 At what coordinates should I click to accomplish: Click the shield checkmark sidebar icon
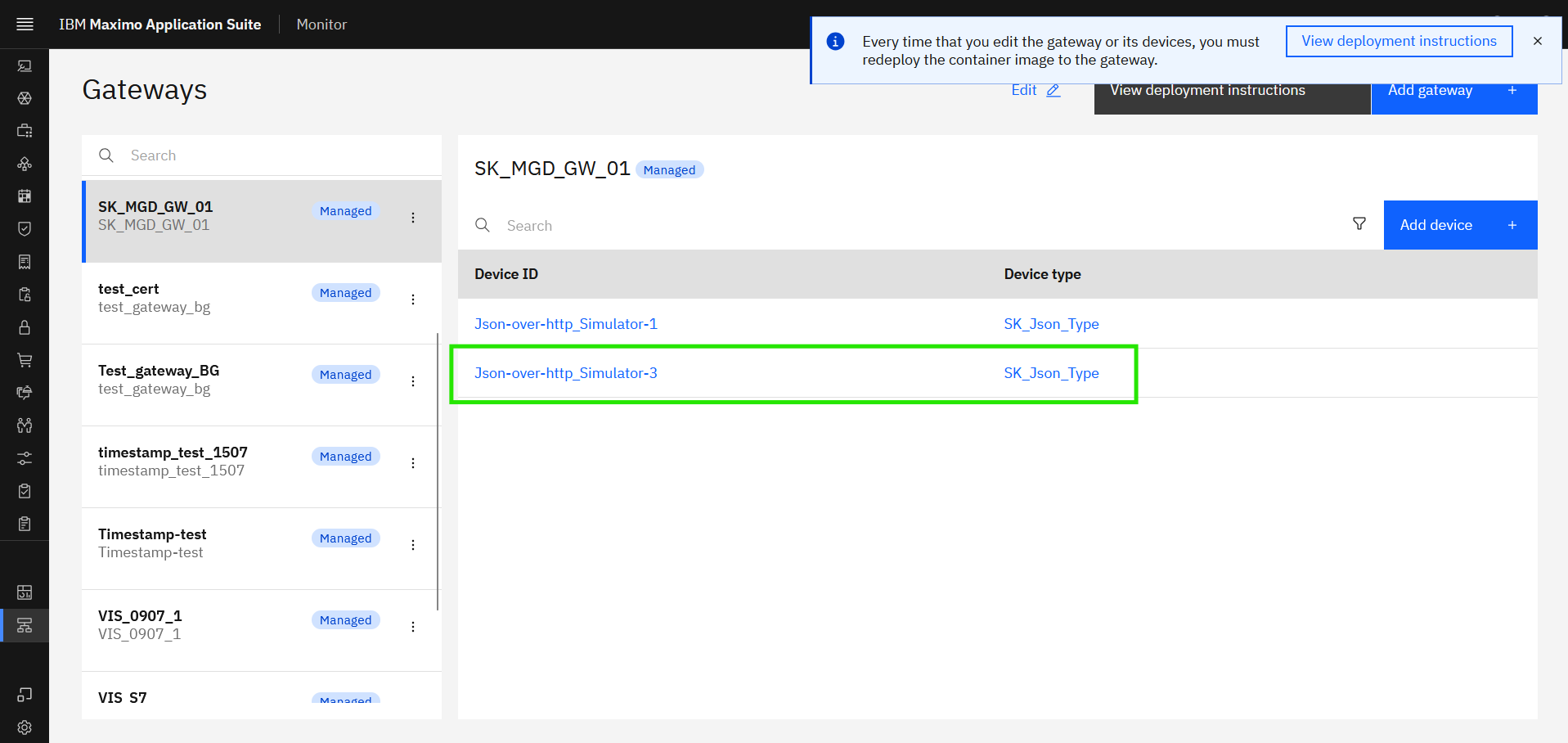tap(25, 229)
